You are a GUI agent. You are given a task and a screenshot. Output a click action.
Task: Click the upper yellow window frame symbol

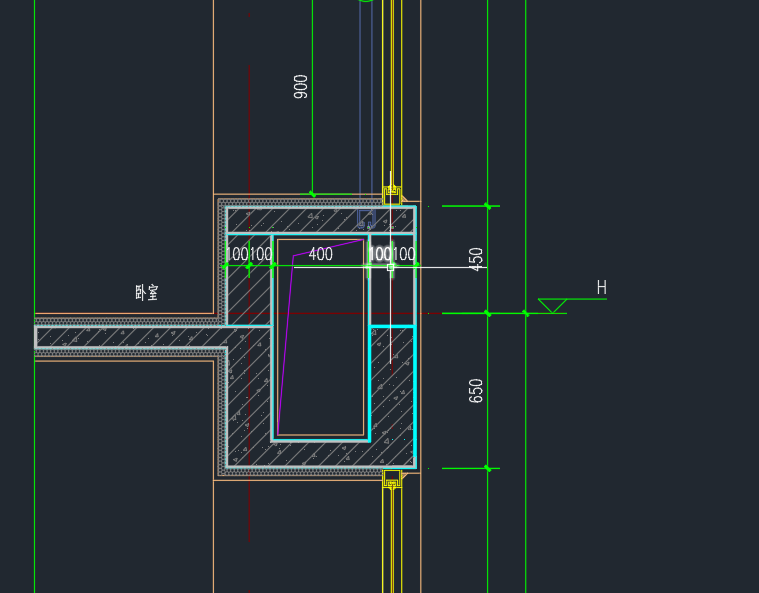[392, 194]
